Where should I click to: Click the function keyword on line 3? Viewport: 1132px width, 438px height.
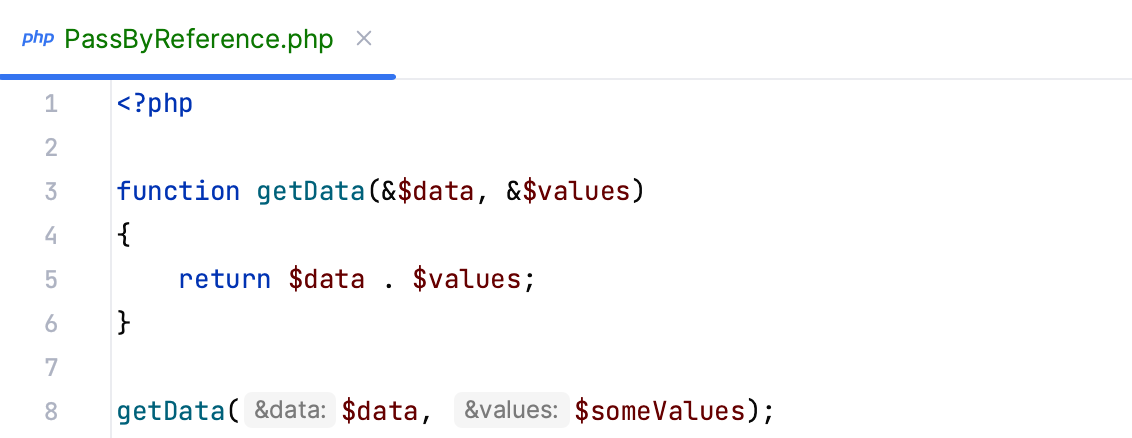point(178,191)
